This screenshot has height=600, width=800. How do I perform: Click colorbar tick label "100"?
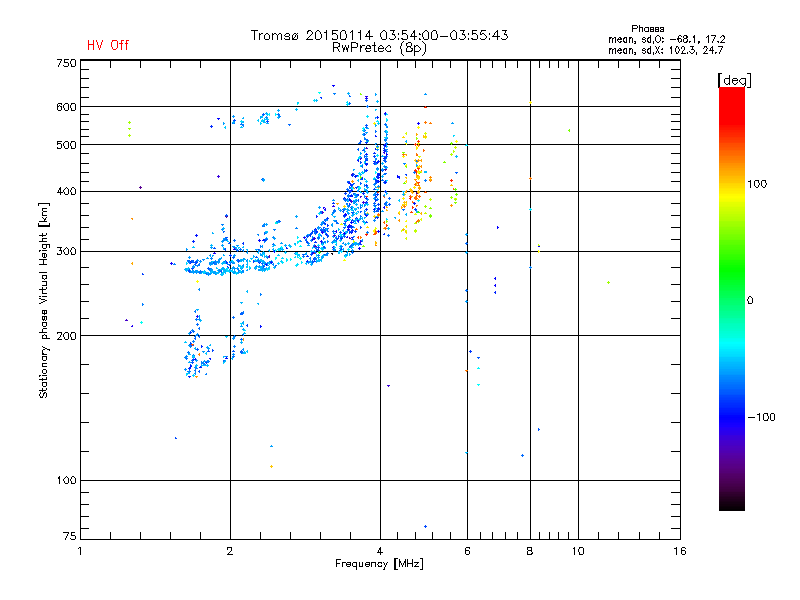click(x=757, y=184)
